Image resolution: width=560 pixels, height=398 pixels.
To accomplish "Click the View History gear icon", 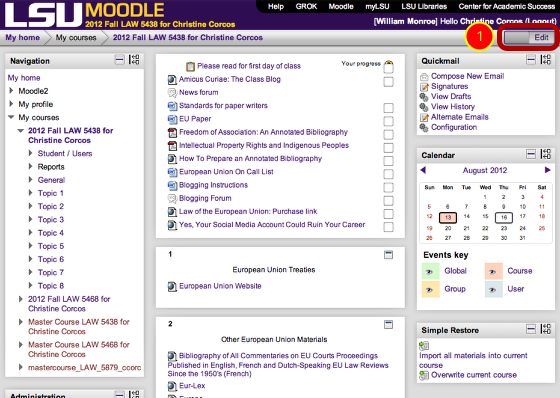I will (x=424, y=107).
